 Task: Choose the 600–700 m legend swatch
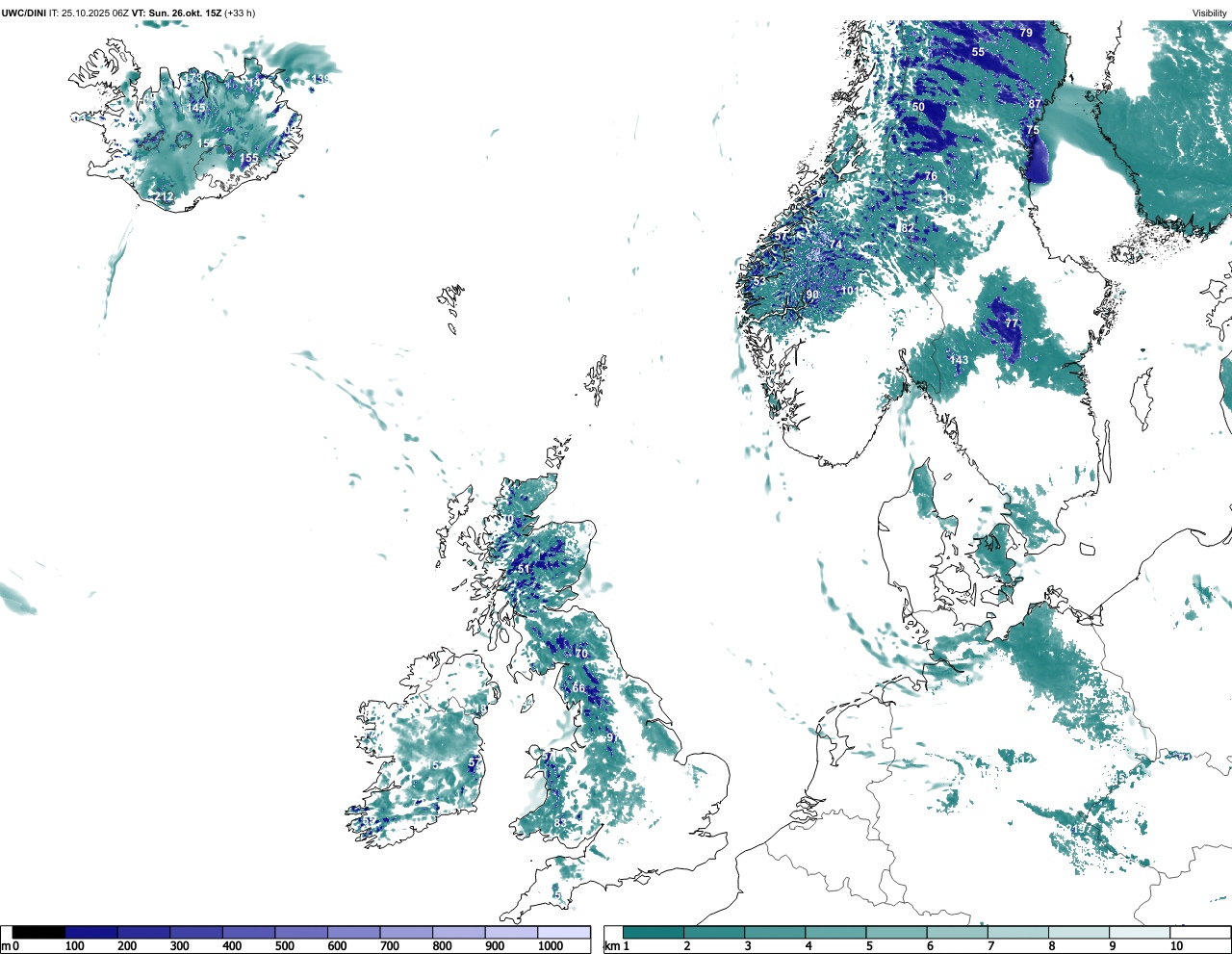[x=354, y=932]
